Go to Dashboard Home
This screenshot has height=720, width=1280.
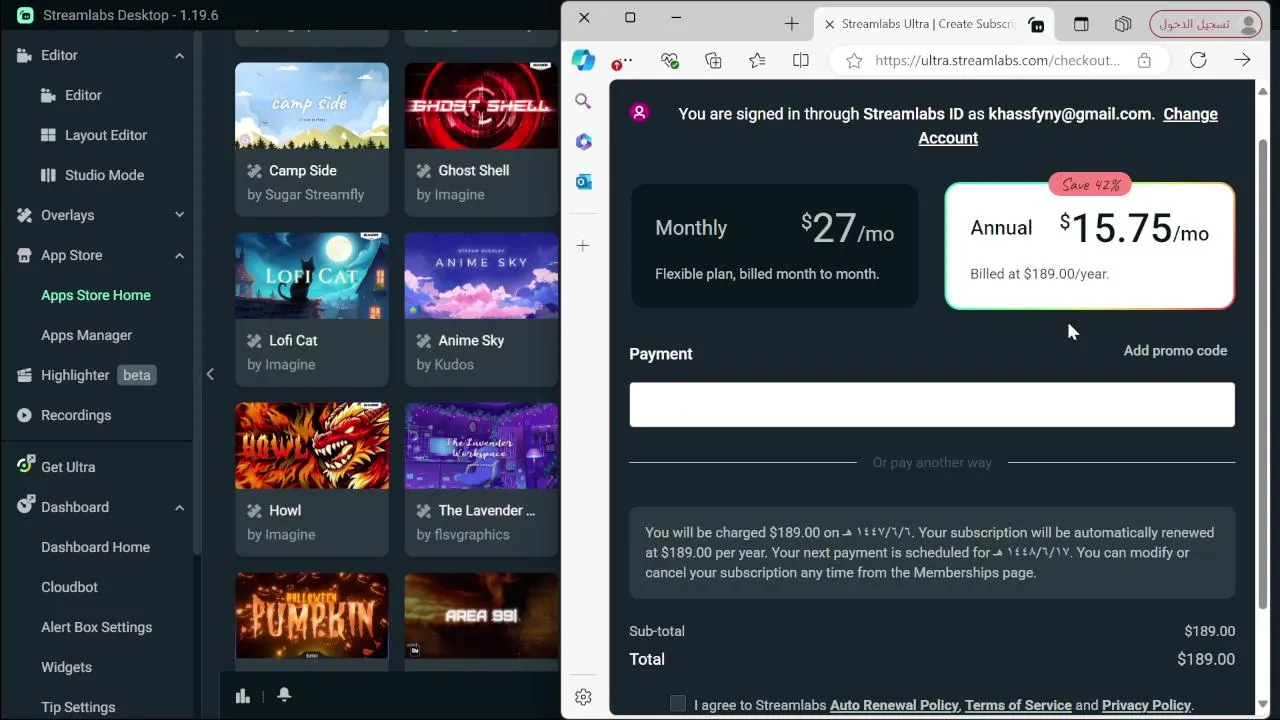point(95,547)
